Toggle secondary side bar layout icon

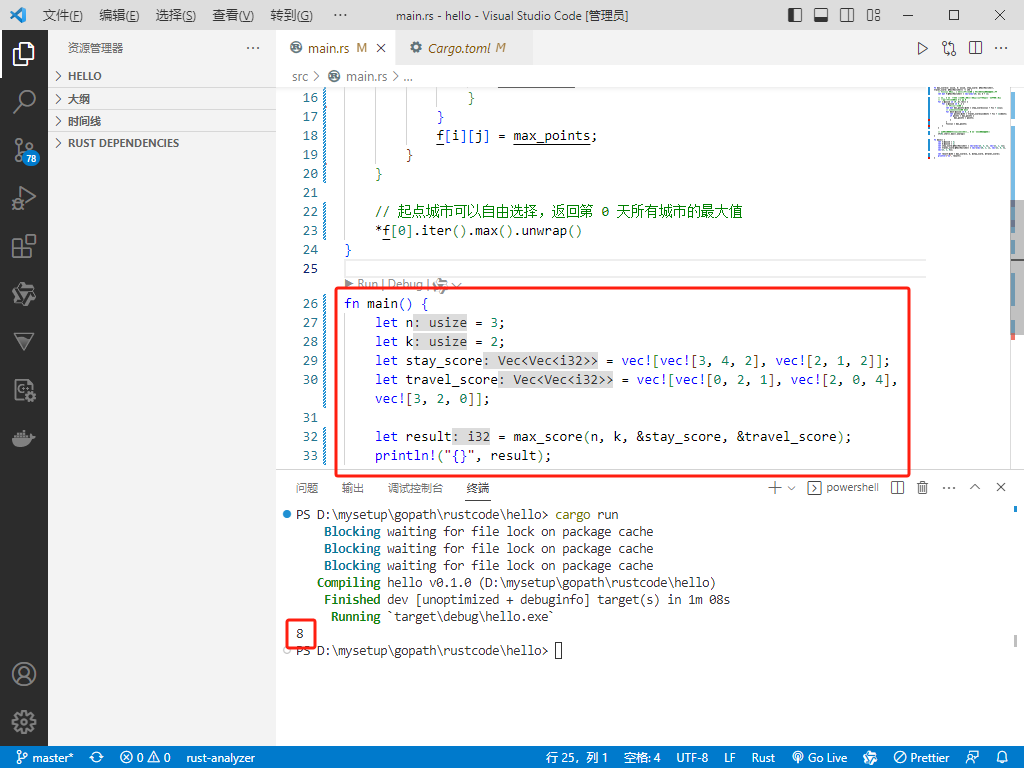[847, 15]
